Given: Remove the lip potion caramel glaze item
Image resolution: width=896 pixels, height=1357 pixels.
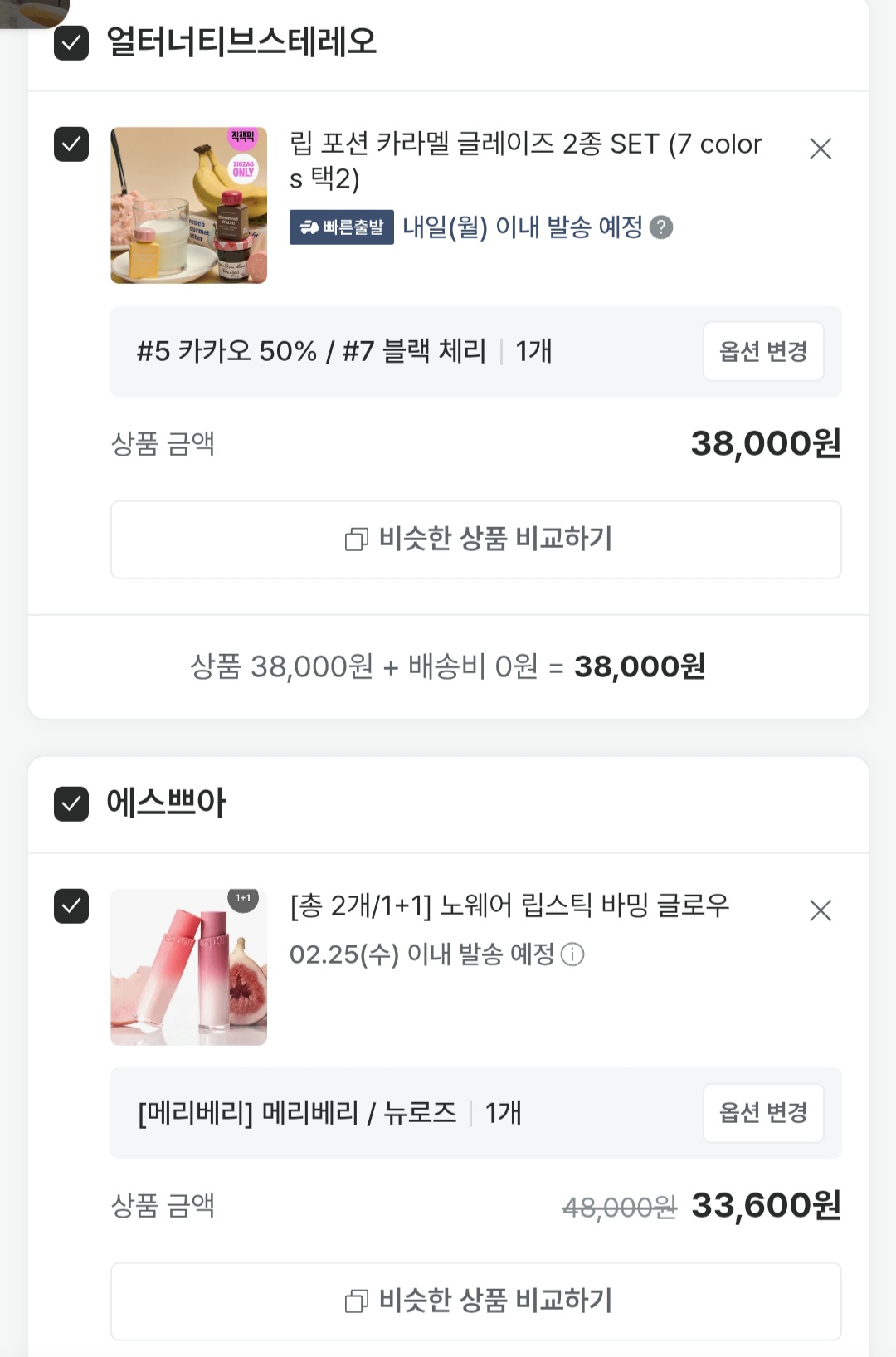Looking at the screenshot, I should click(820, 149).
